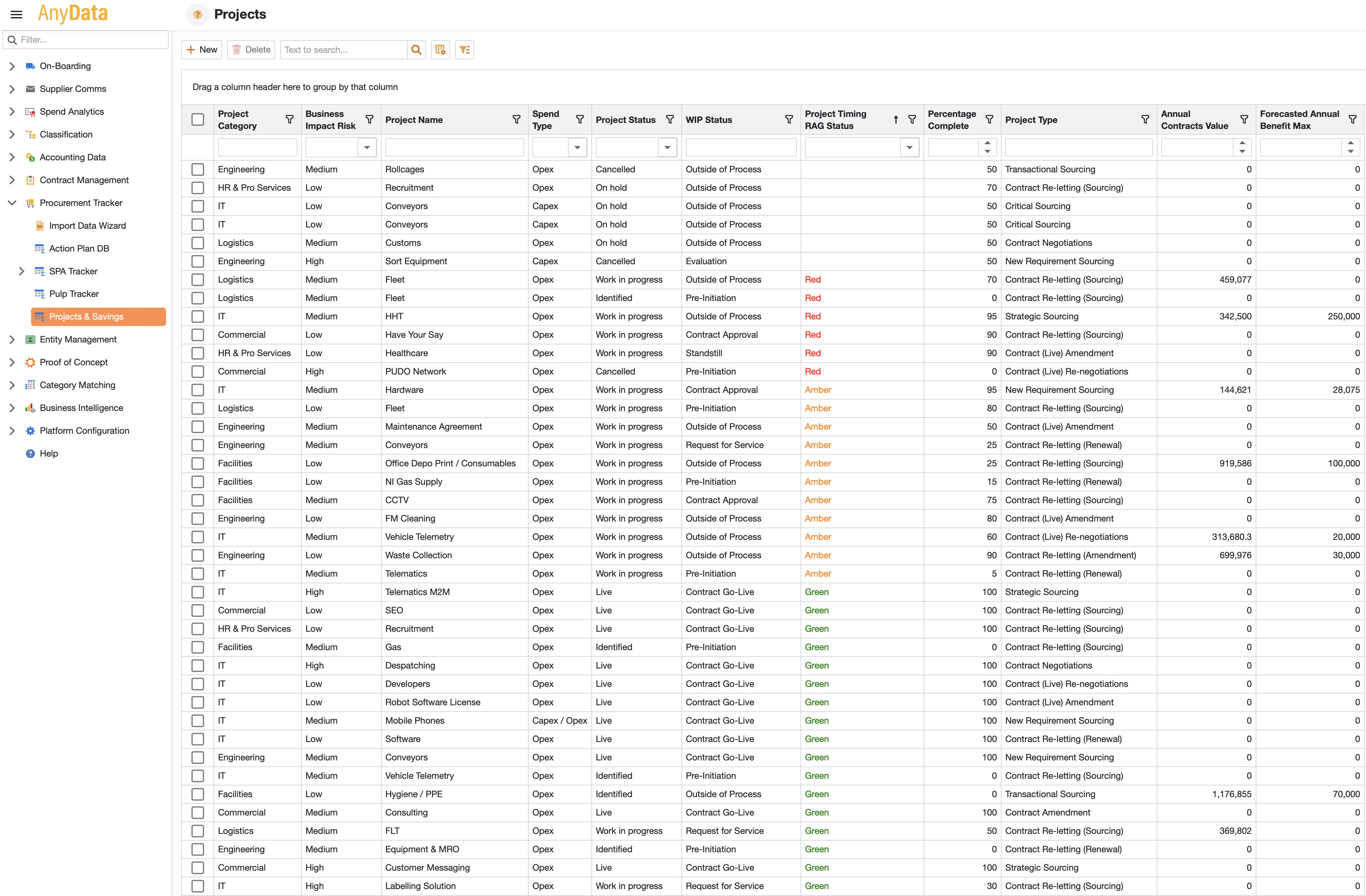This screenshot has width=1366, height=896.
Task: Toggle the select-all header checkbox
Action: coord(197,119)
